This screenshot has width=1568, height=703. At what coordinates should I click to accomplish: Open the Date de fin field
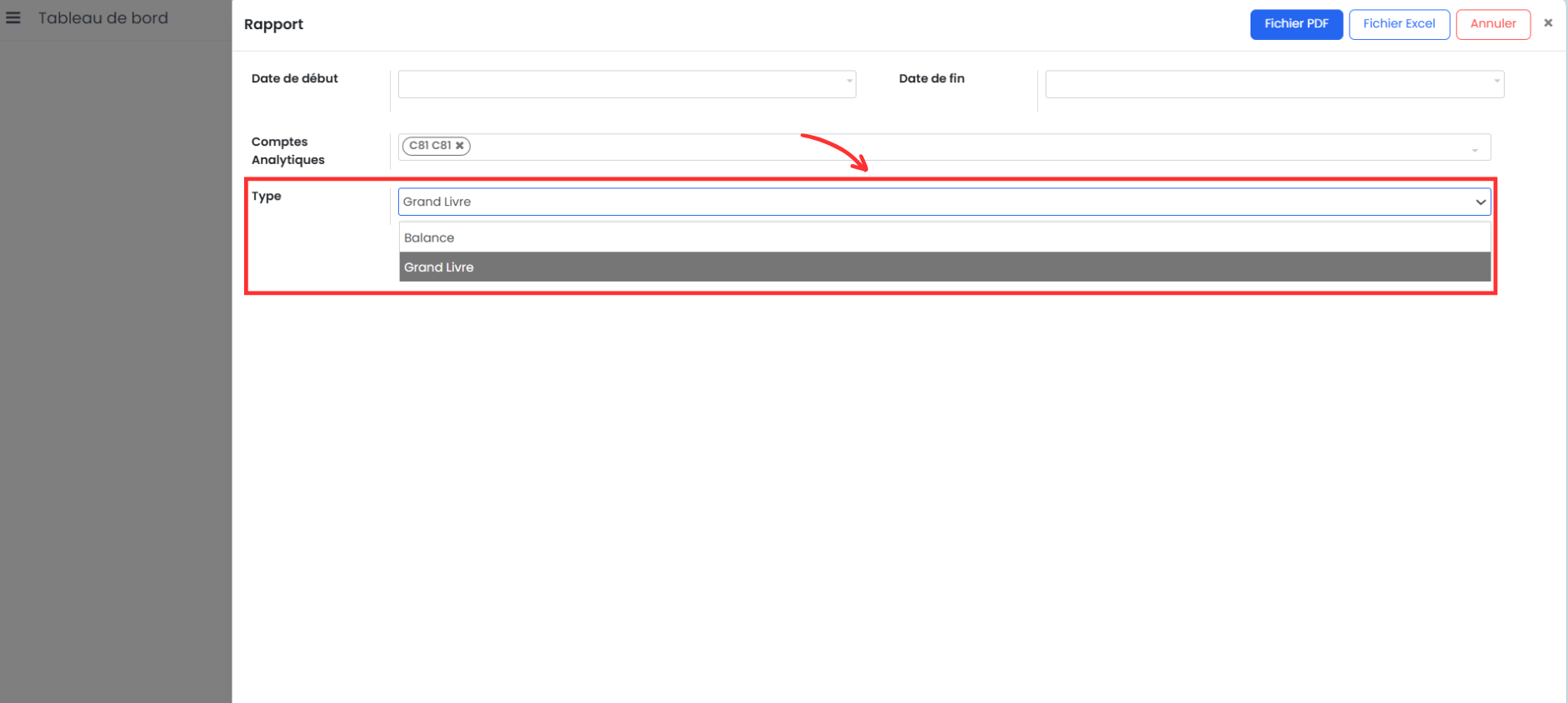(x=1266, y=84)
